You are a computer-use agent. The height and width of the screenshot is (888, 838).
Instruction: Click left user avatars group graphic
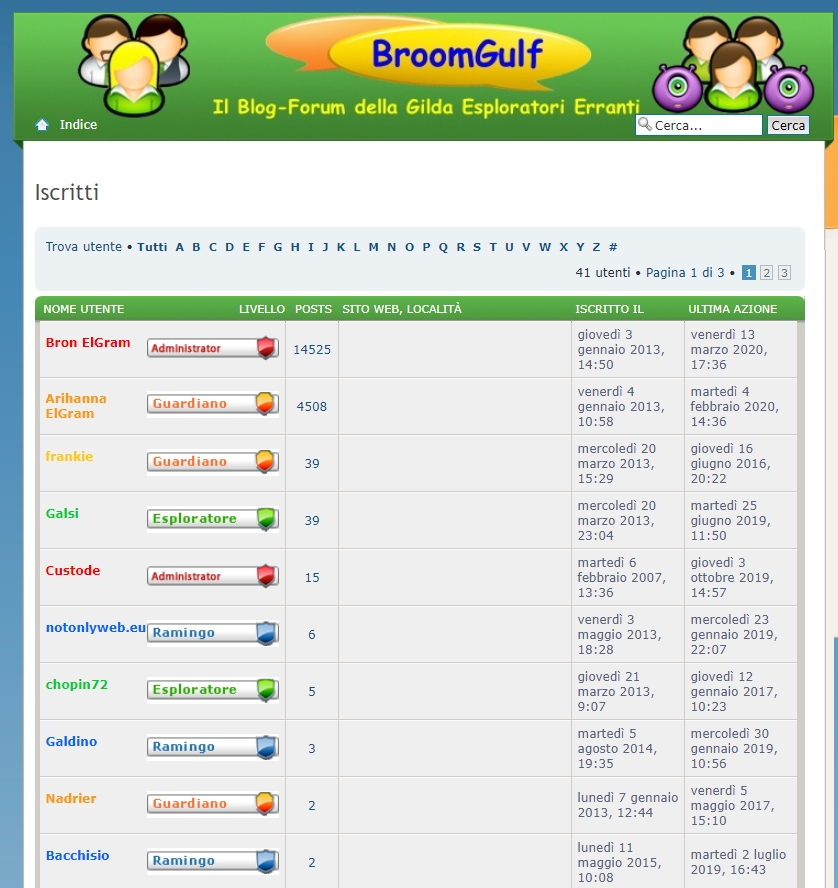[134, 65]
